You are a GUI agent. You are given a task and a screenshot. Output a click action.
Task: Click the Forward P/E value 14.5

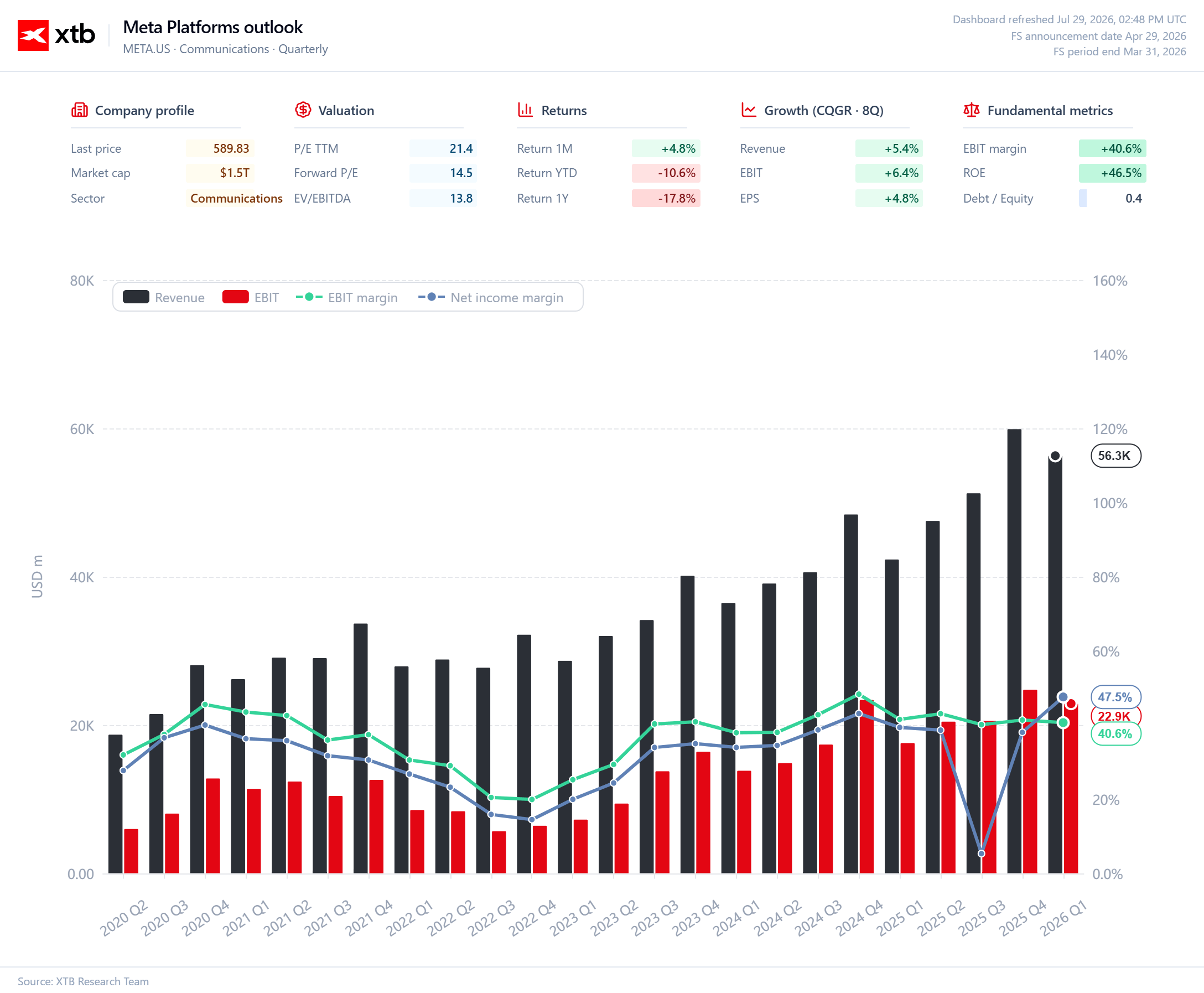click(x=461, y=173)
